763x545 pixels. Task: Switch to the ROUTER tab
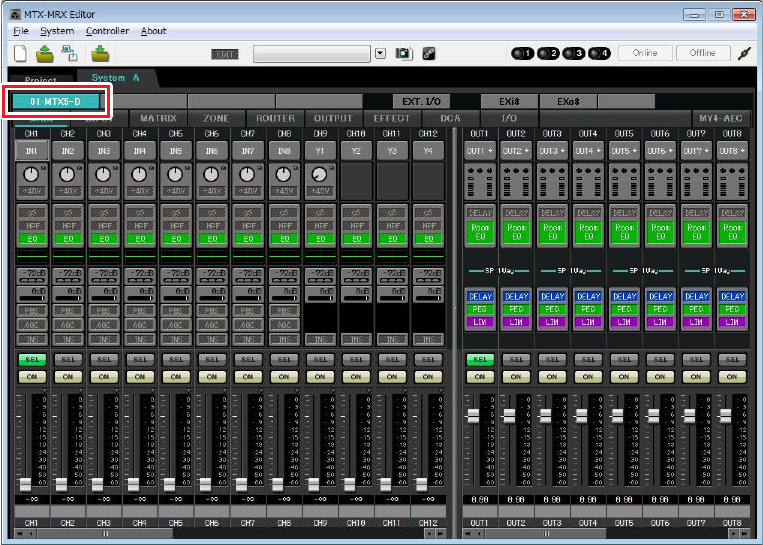[275, 118]
